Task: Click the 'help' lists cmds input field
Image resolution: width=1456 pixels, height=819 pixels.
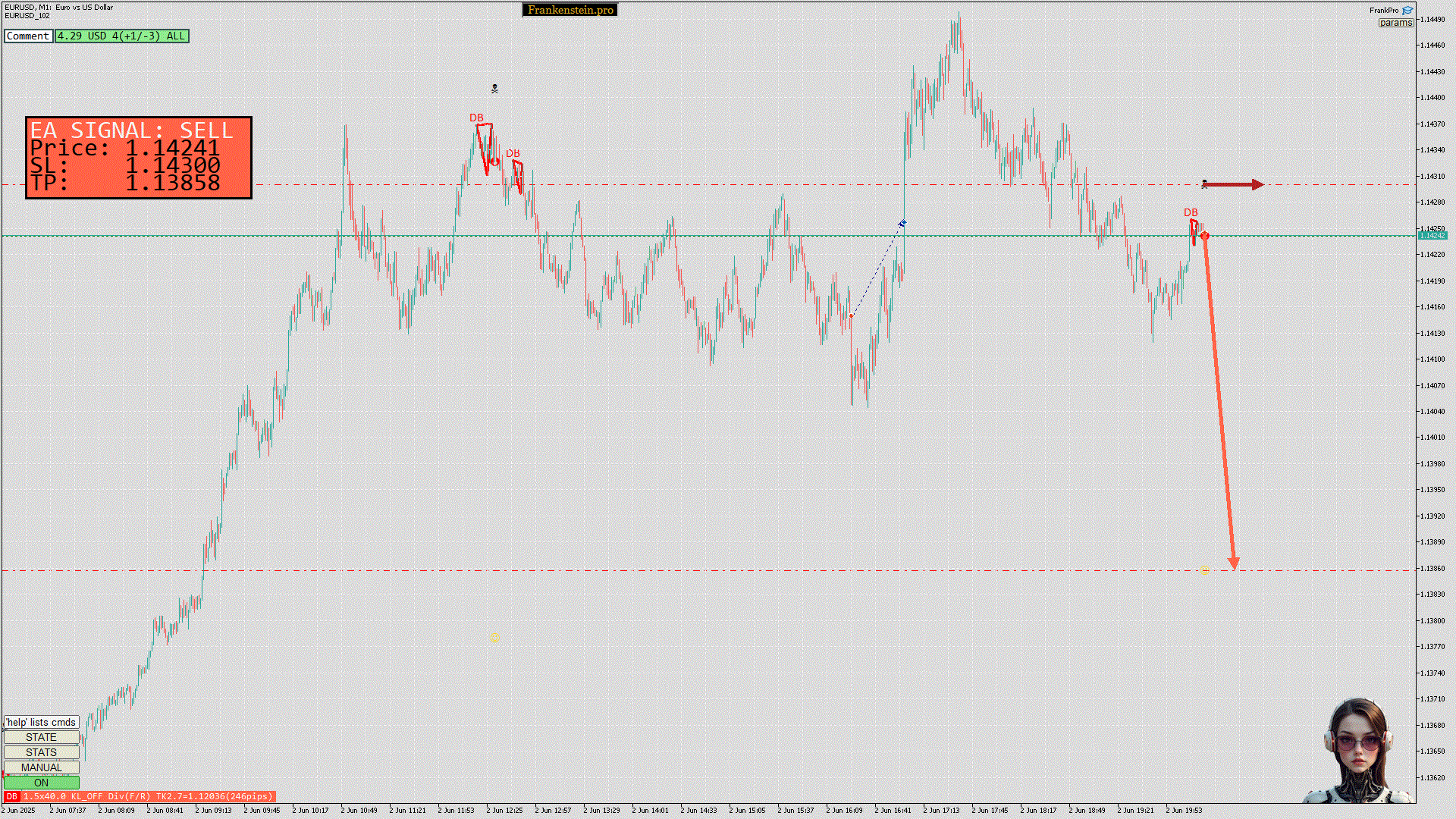Action: pyautogui.click(x=41, y=722)
